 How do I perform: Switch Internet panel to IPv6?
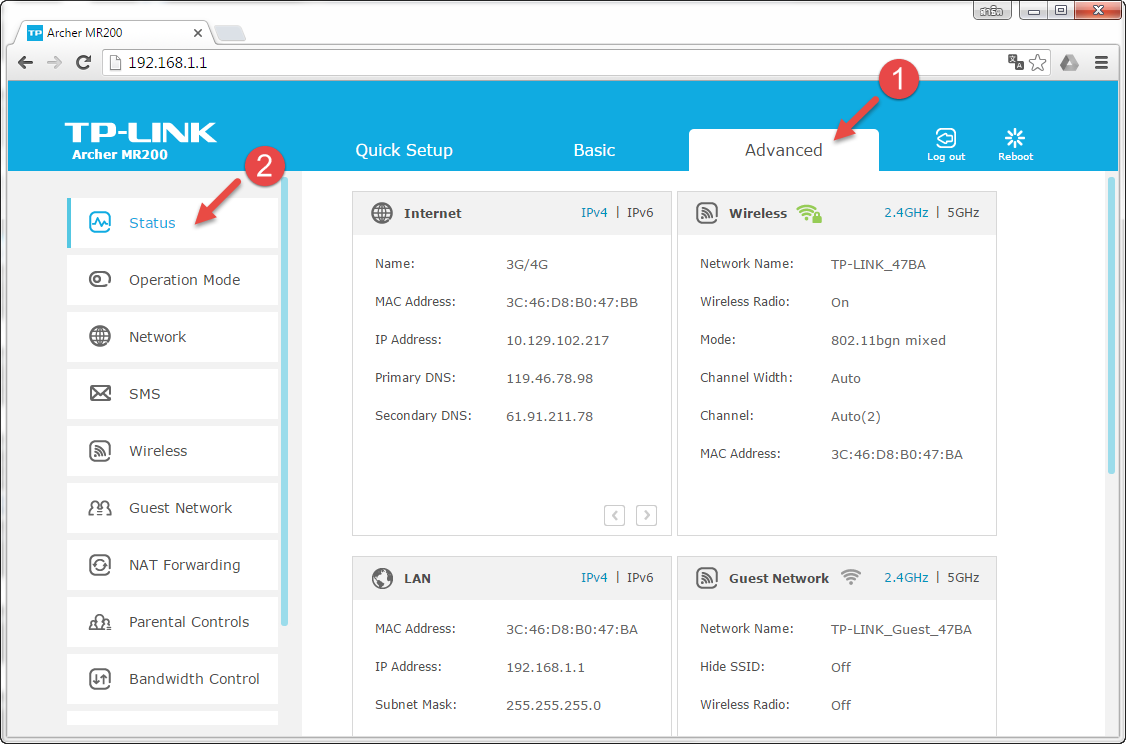pos(640,213)
